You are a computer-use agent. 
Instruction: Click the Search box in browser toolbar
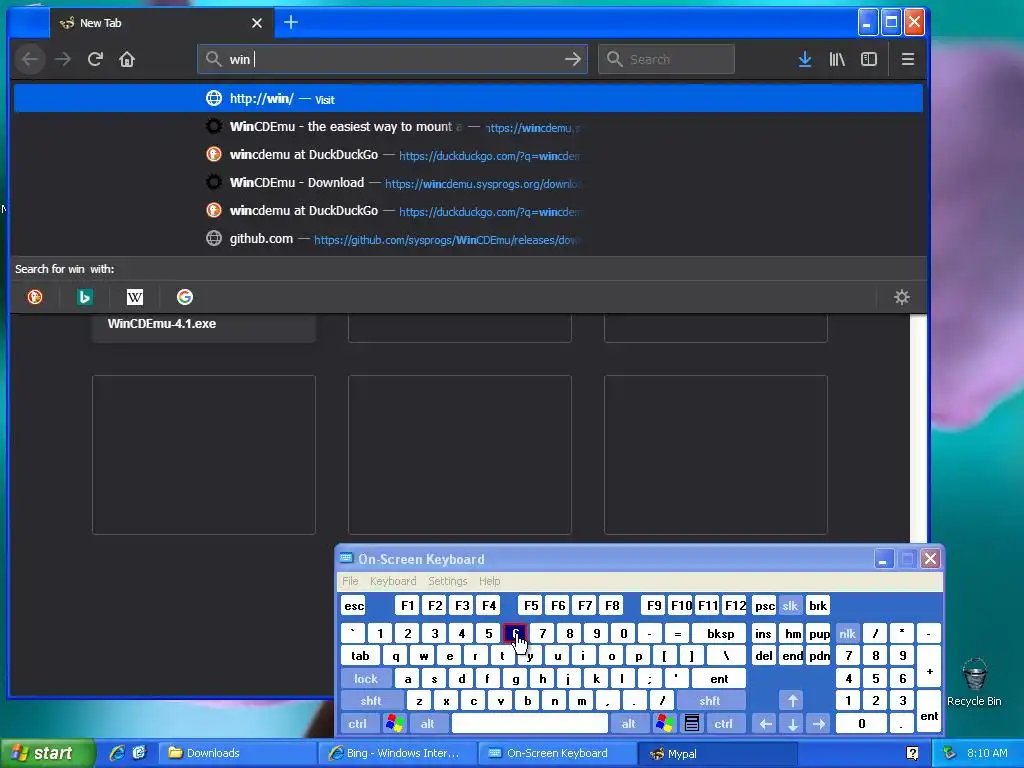(666, 59)
